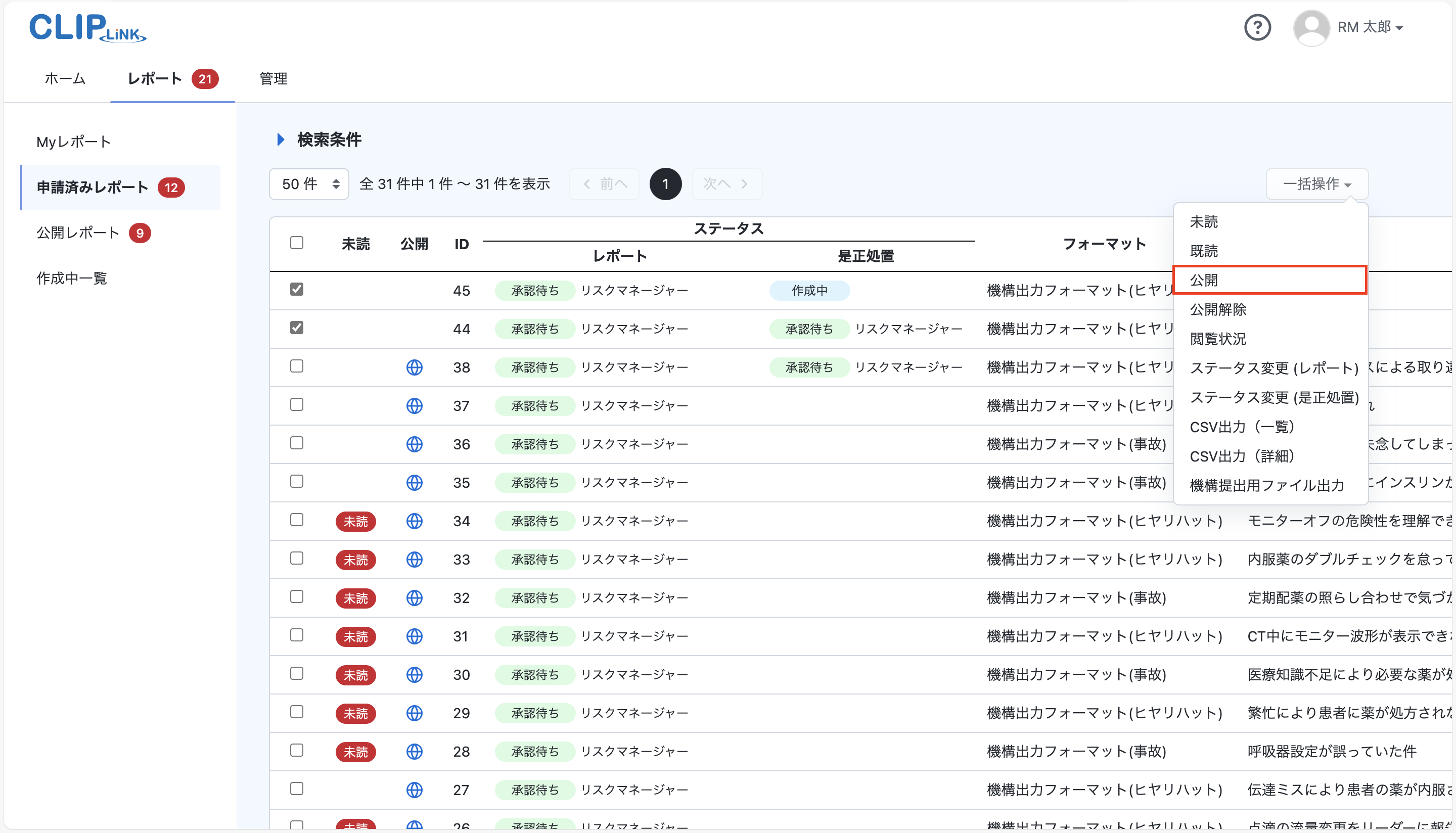Screen dimensions: 1456x833
Task: Select page 1 in the pagination
Action: (x=665, y=183)
